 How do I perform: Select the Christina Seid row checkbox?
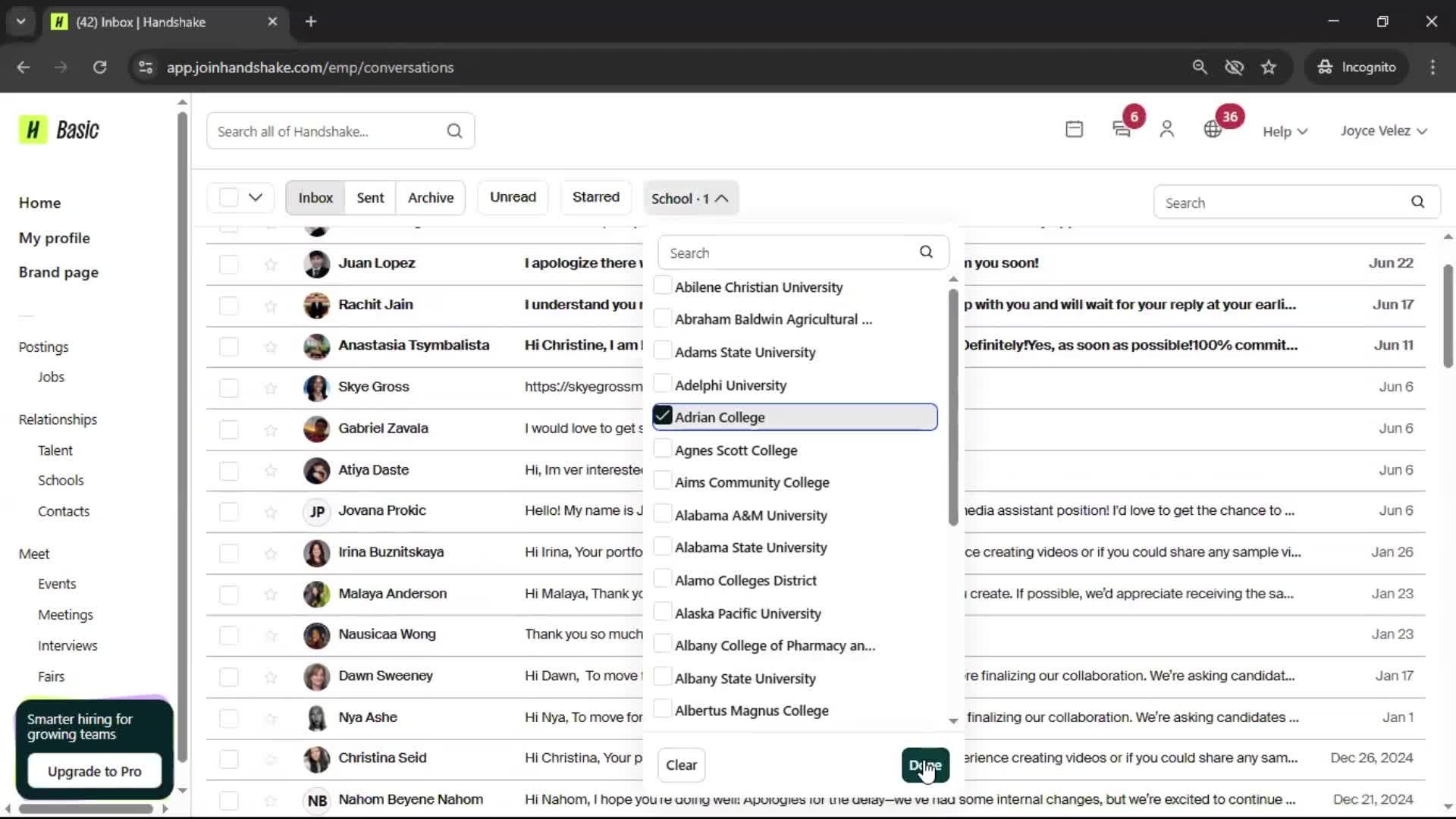click(x=228, y=758)
